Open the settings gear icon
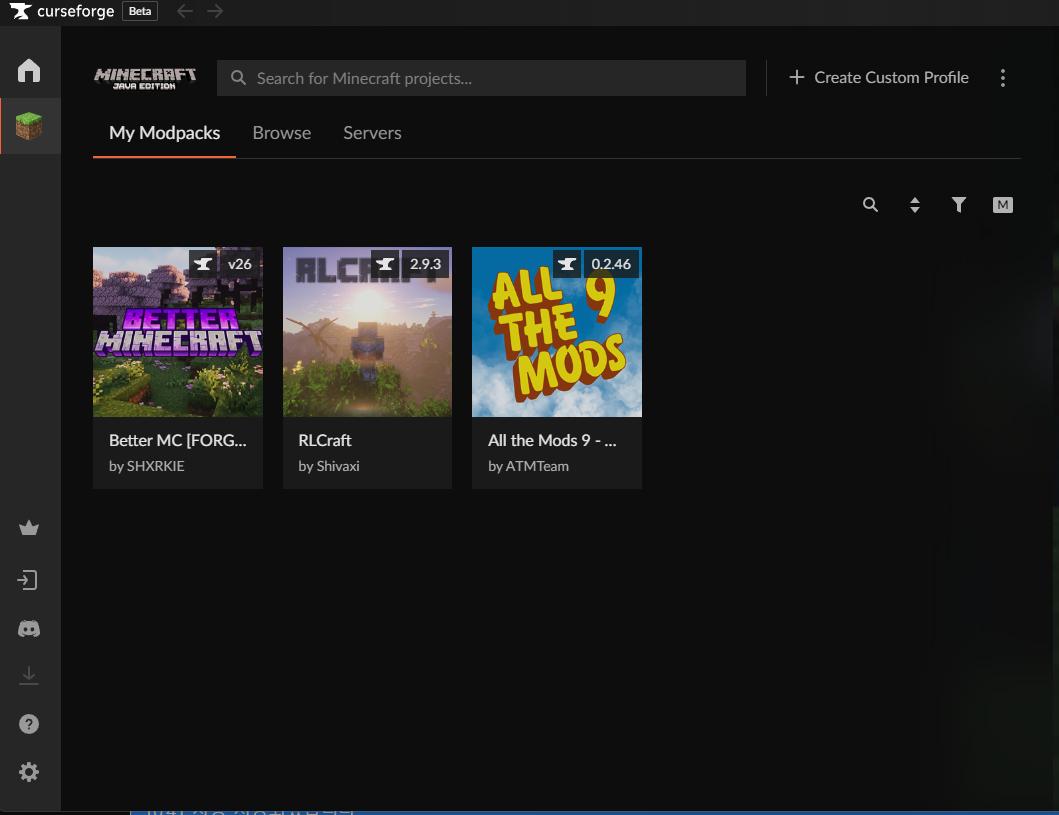The image size is (1059, 815). coord(29,772)
